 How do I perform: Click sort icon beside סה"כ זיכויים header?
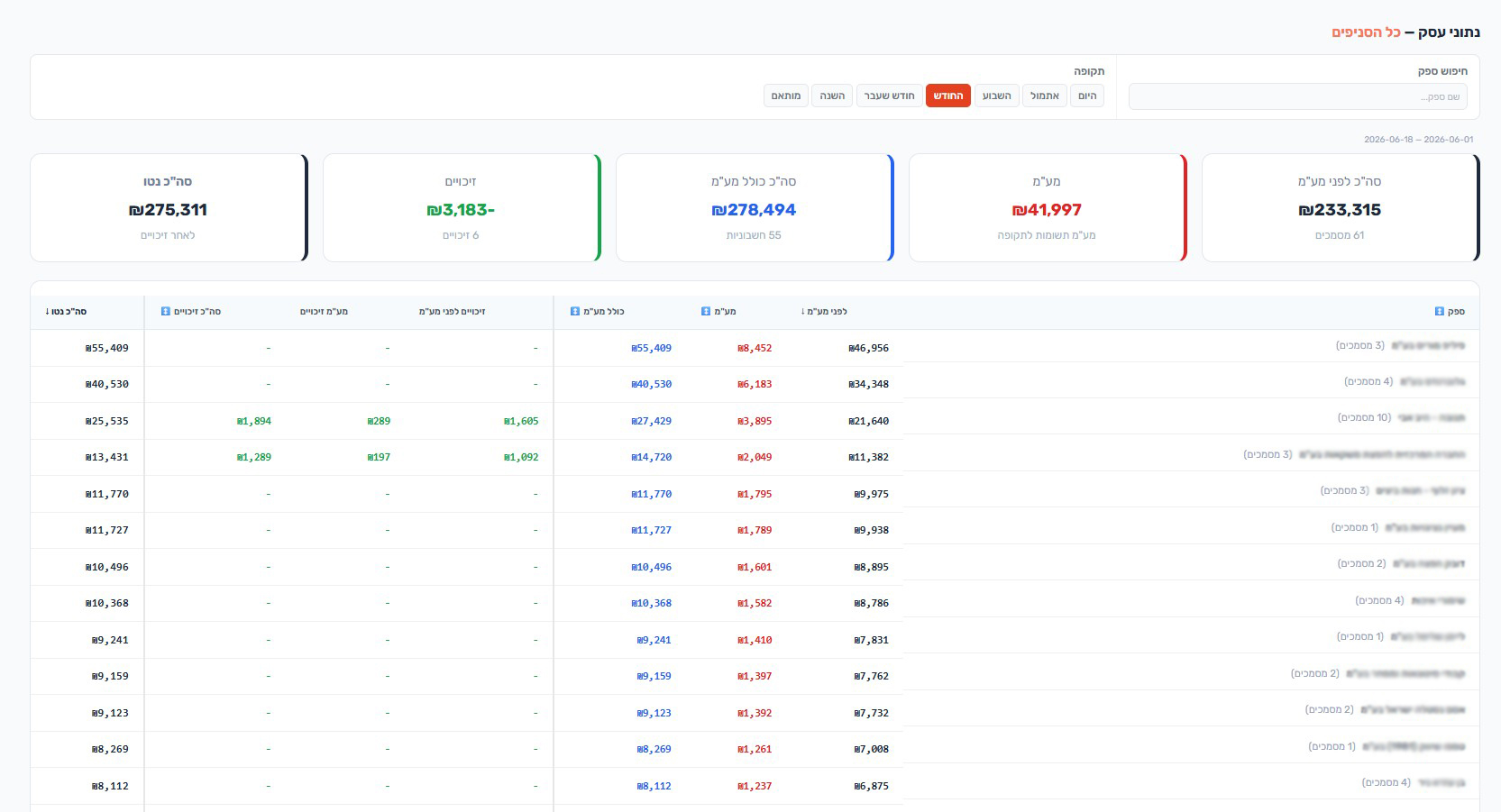(166, 312)
